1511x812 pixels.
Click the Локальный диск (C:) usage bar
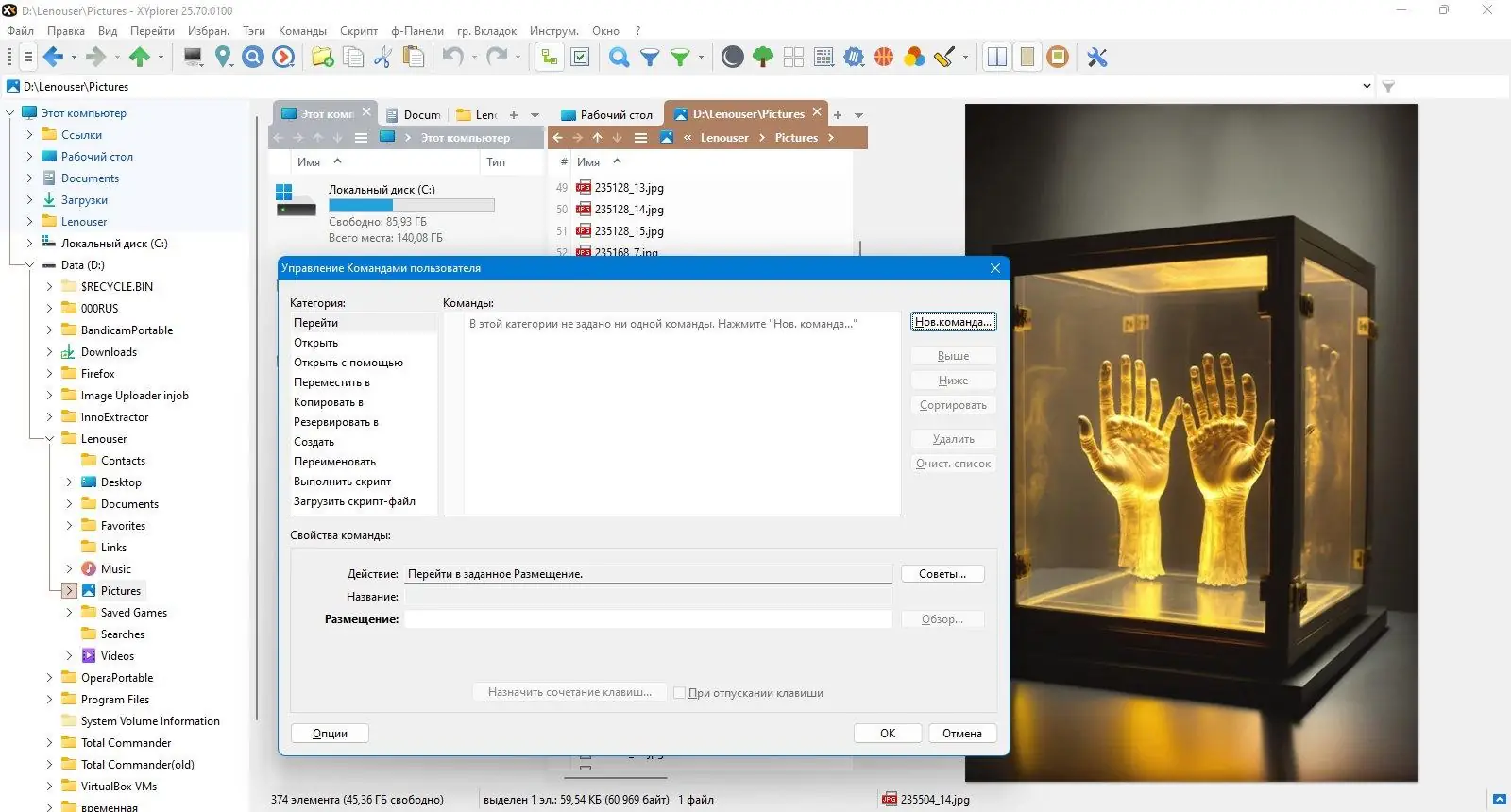411,205
